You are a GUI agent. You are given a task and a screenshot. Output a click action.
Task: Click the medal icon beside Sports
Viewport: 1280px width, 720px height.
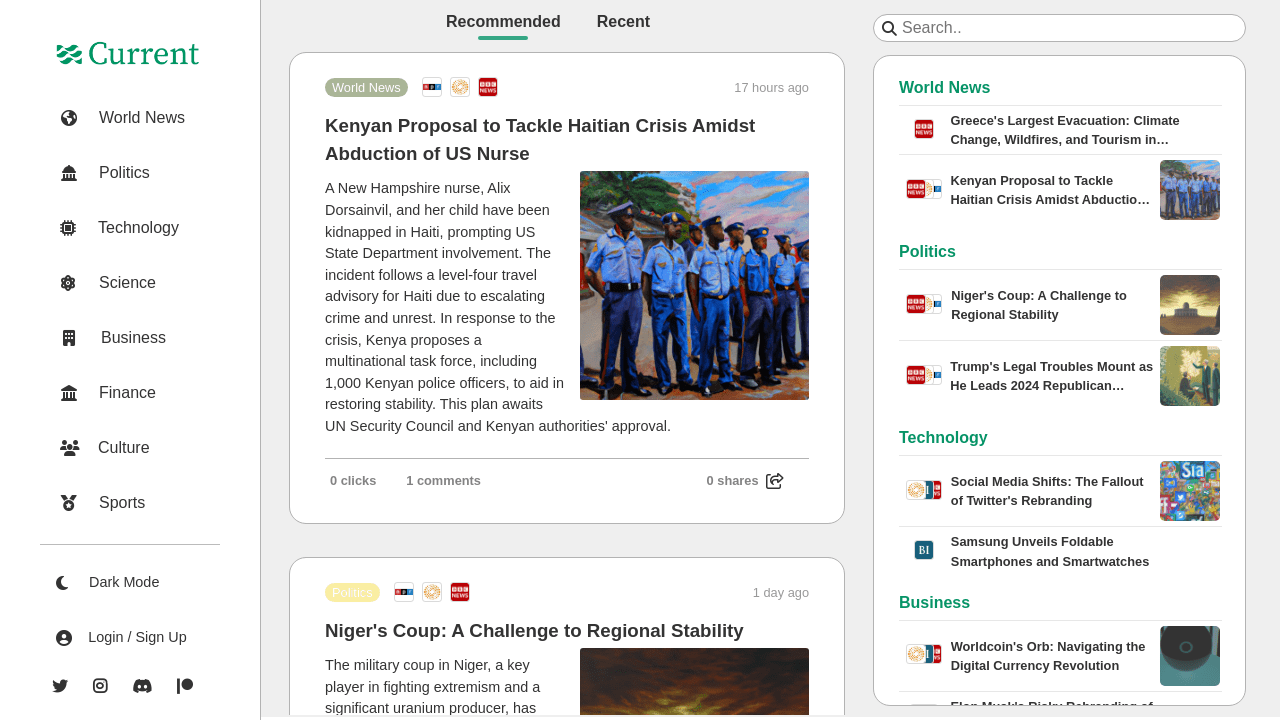[69, 503]
